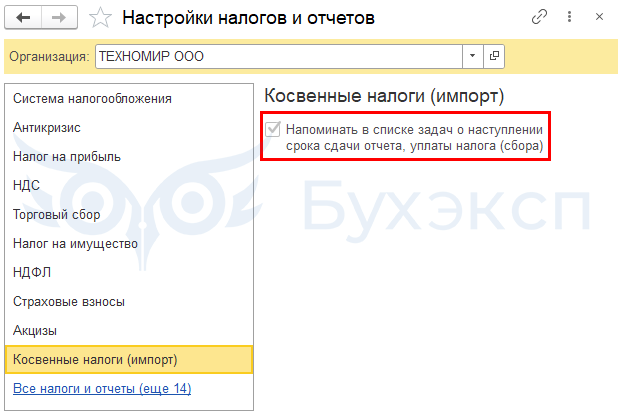This screenshot has height=415, width=618.
Task: Toggle the task list reminder checkbox
Action: pos(273,129)
